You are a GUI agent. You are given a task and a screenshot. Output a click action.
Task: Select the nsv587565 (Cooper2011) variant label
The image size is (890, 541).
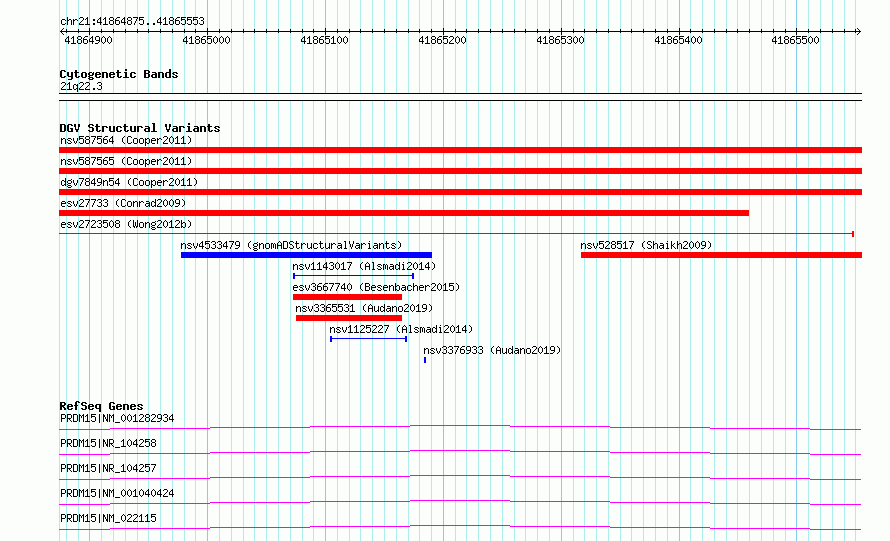point(126,161)
